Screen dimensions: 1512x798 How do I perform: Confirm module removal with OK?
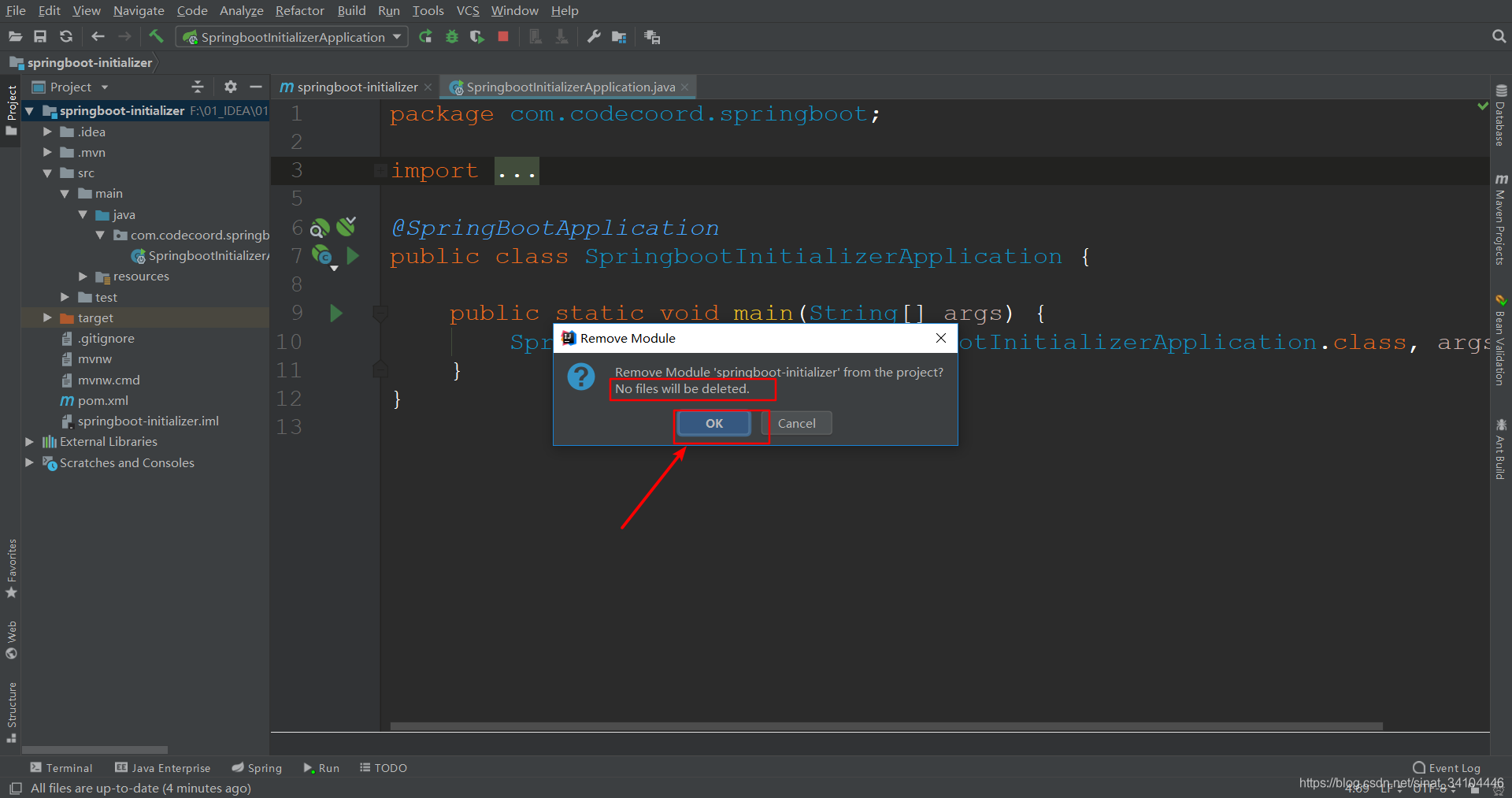pos(714,423)
